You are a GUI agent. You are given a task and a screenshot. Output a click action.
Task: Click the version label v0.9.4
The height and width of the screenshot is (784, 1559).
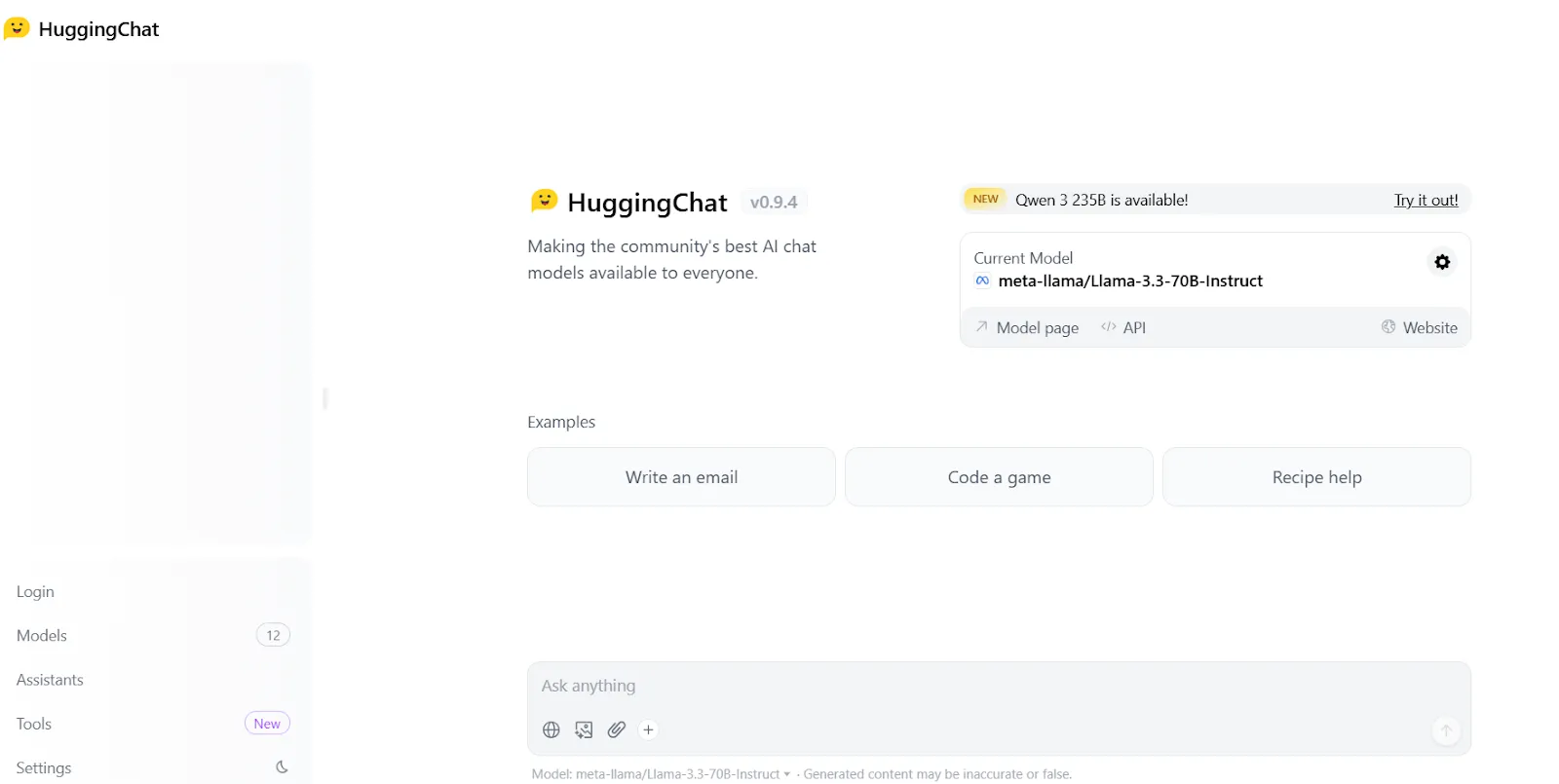[774, 202]
